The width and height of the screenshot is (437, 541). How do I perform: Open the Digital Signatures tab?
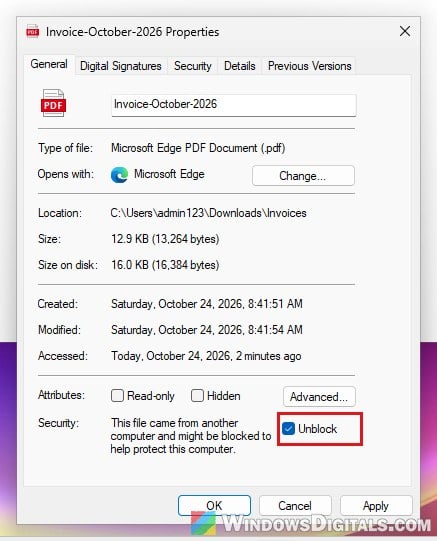121,66
